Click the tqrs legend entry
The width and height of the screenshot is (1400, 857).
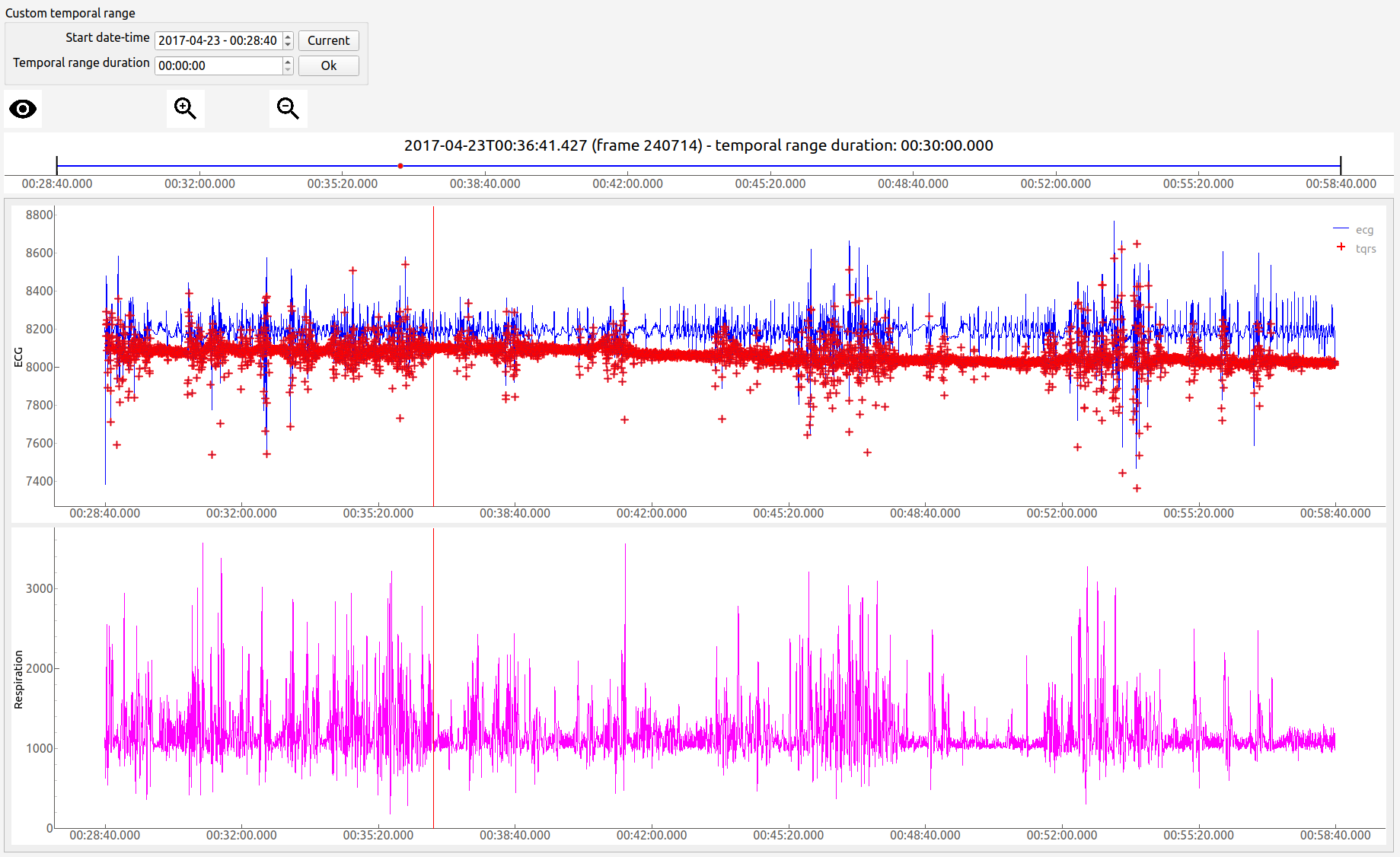[x=1356, y=248]
